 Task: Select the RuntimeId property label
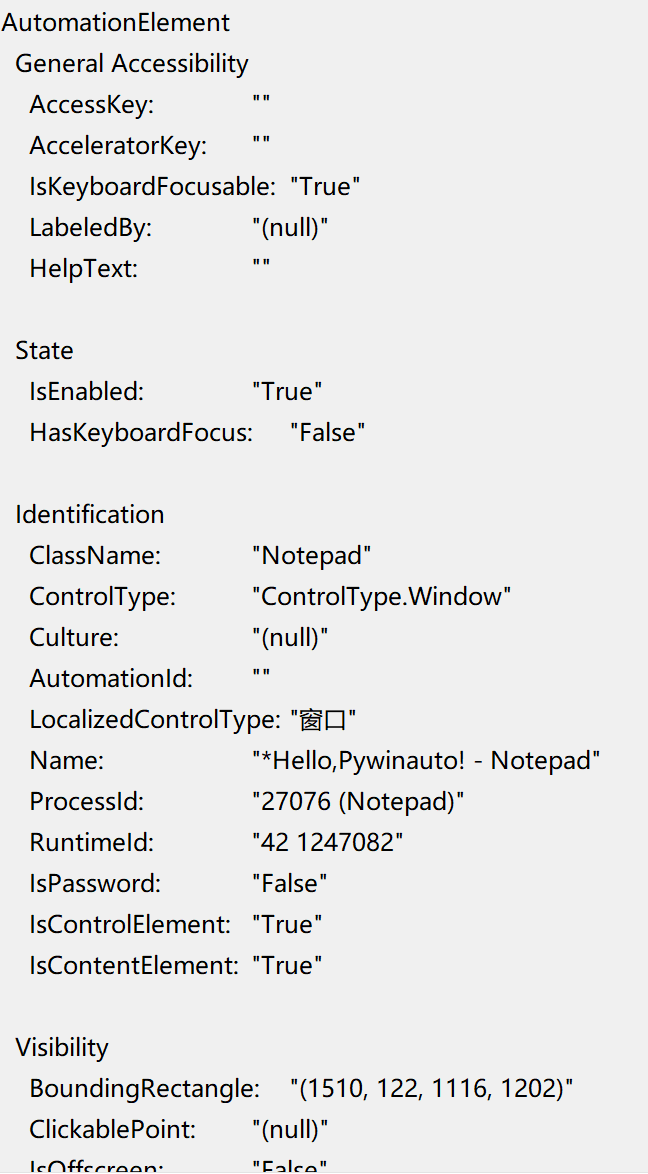point(91,843)
